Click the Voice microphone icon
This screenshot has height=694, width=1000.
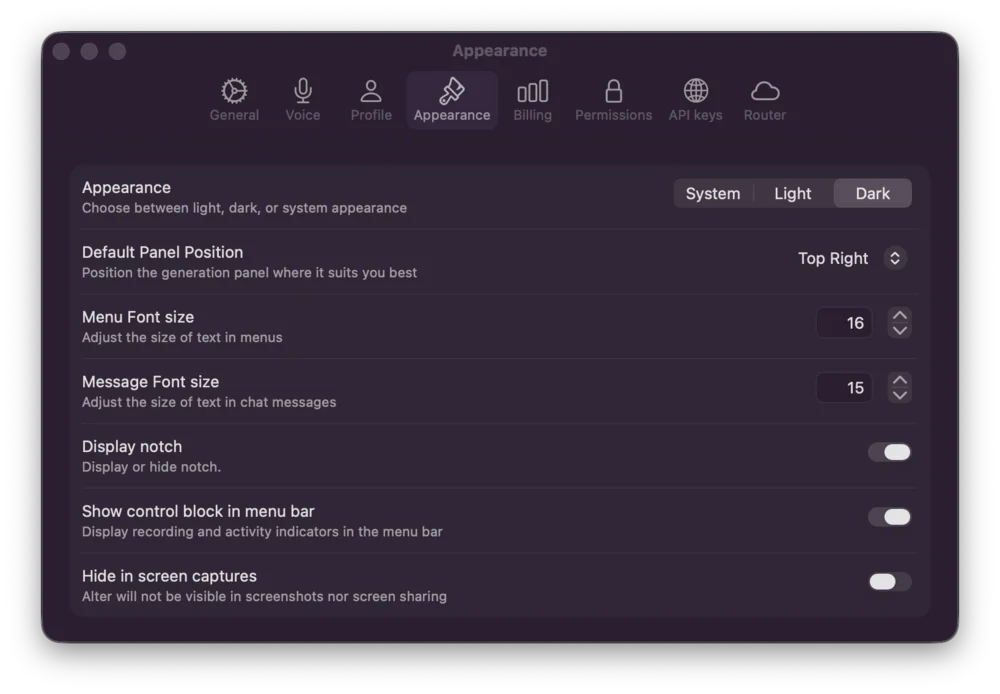(x=302, y=90)
